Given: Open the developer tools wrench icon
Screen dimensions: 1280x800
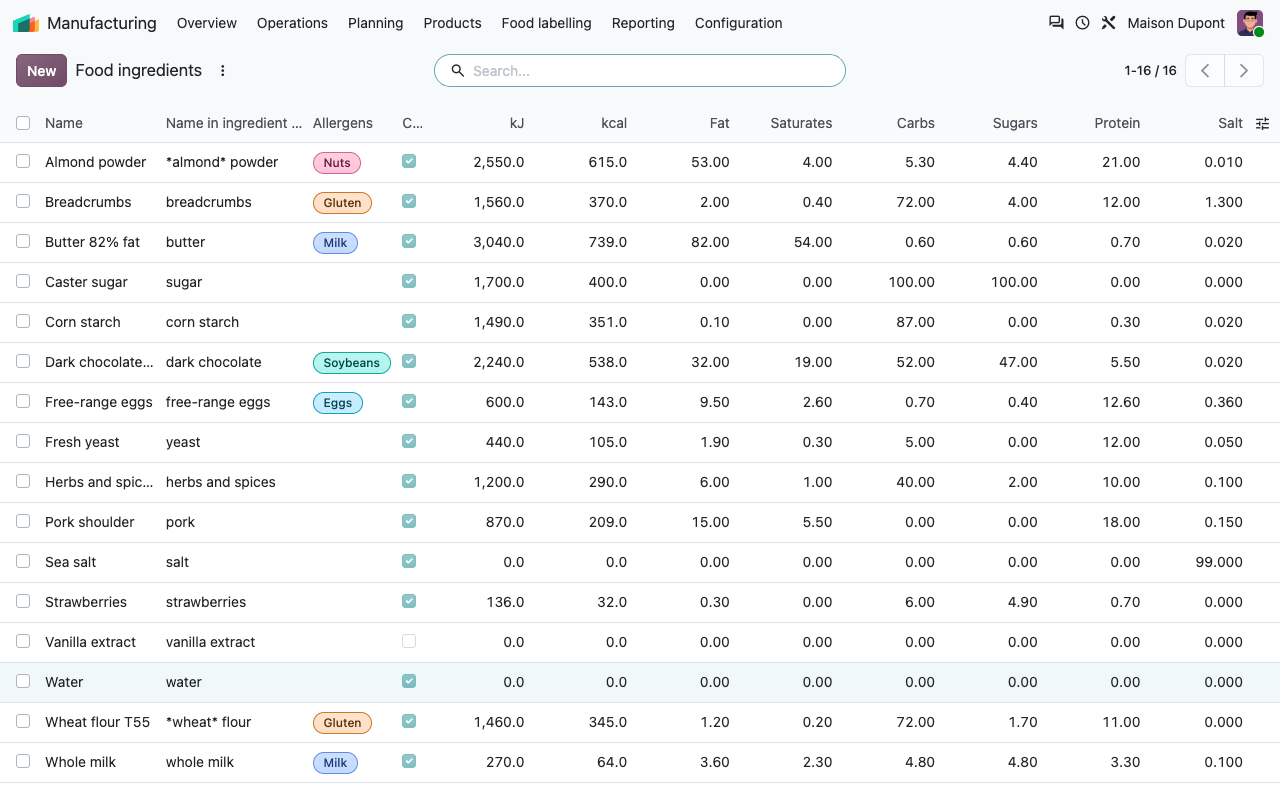Looking at the screenshot, I should 1108,23.
